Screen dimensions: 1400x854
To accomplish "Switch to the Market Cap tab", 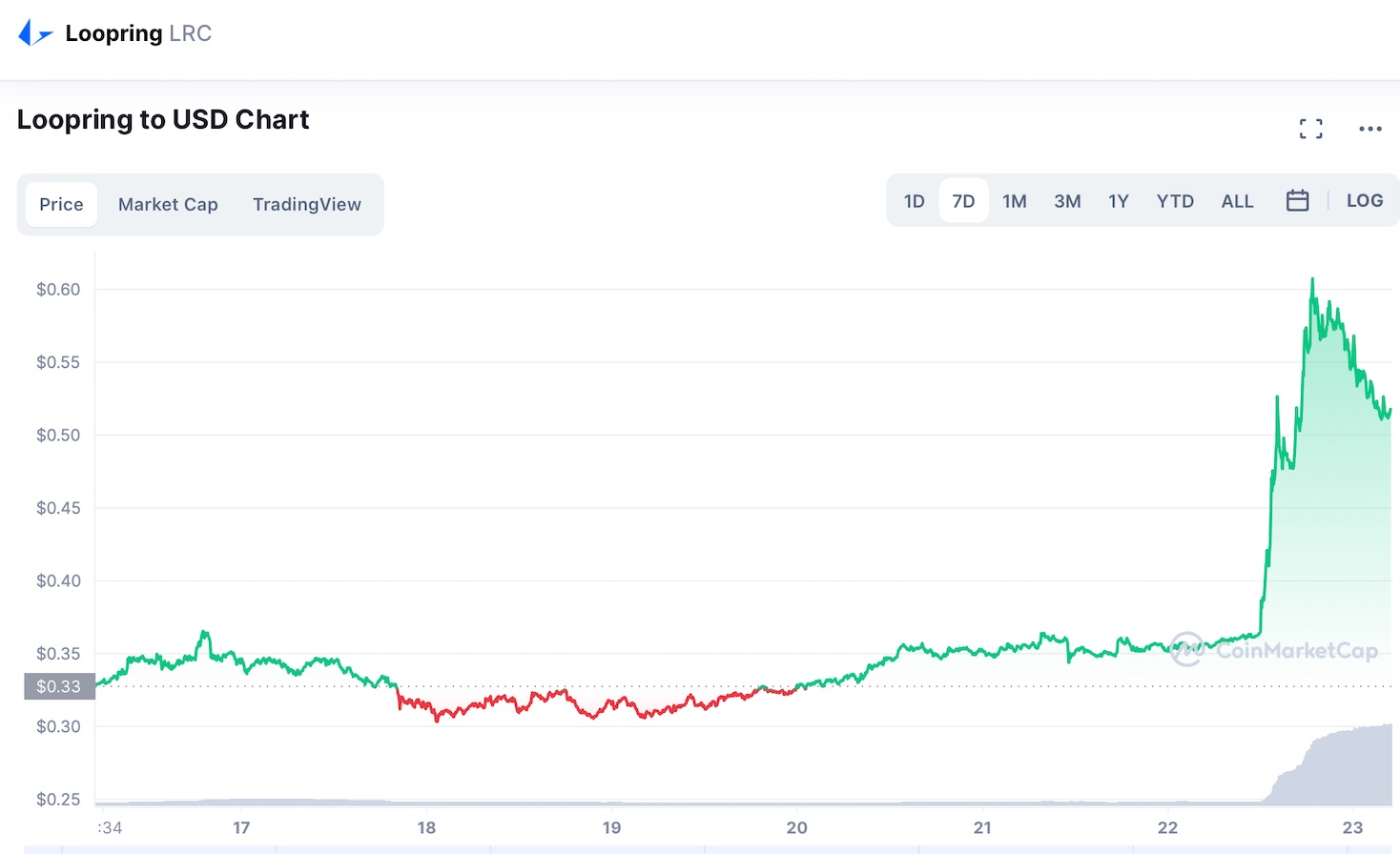I will click(x=168, y=204).
